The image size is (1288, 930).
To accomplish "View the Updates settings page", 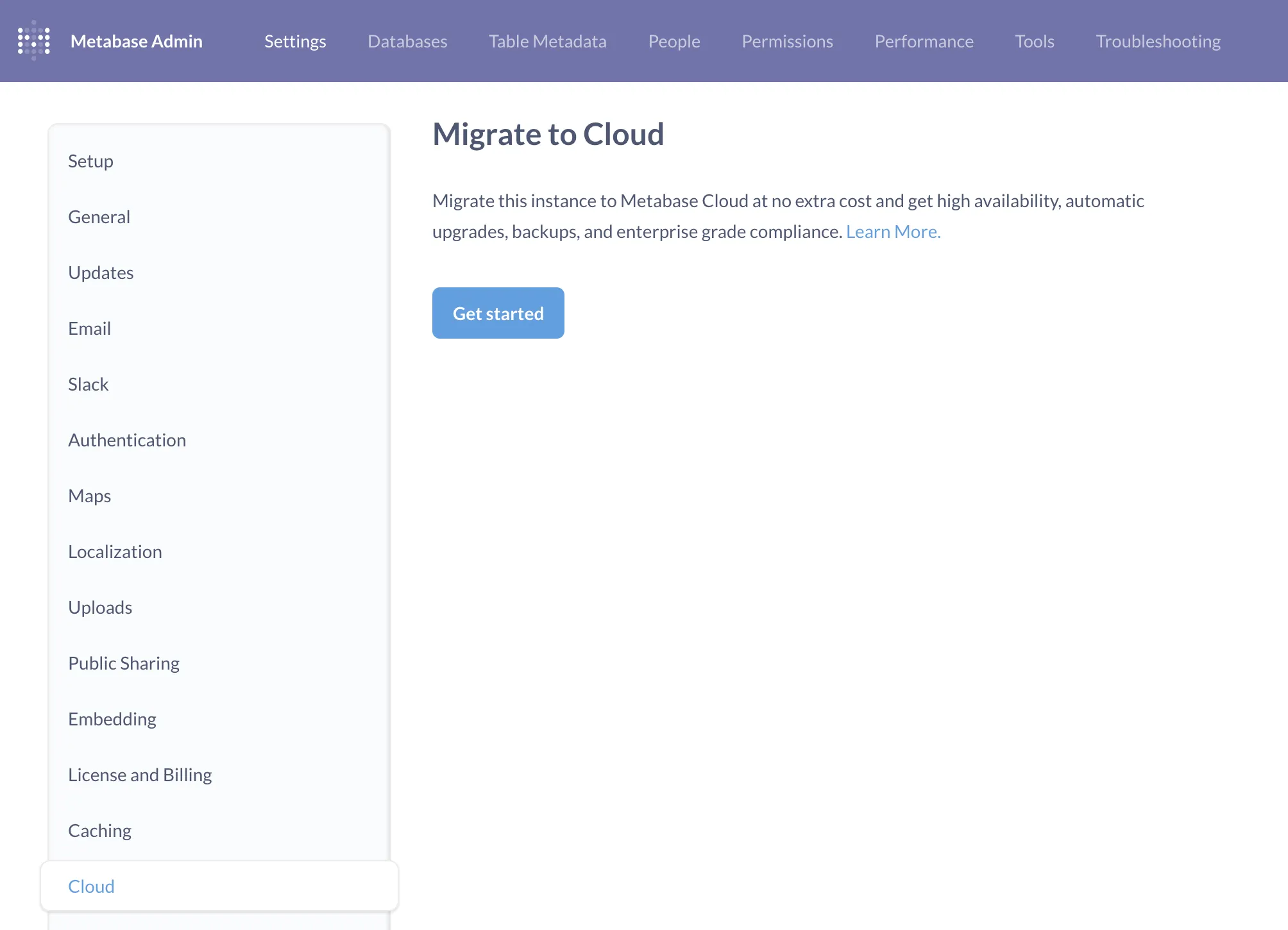I will pos(101,273).
